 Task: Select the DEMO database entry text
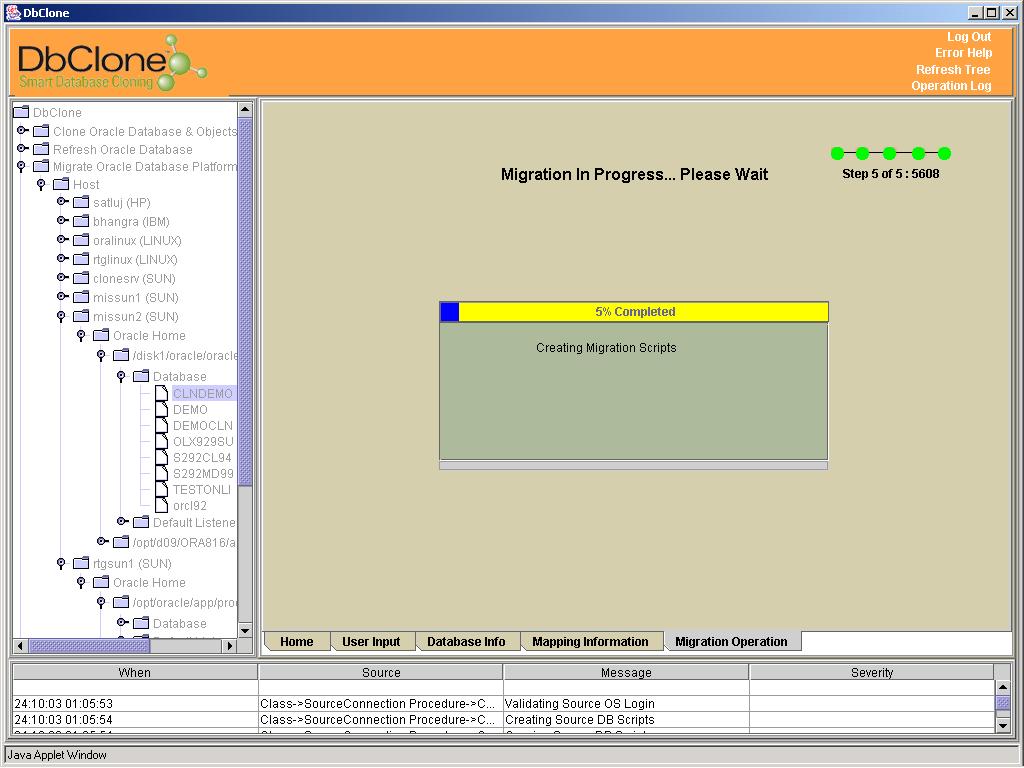pyautogui.click(x=190, y=409)
